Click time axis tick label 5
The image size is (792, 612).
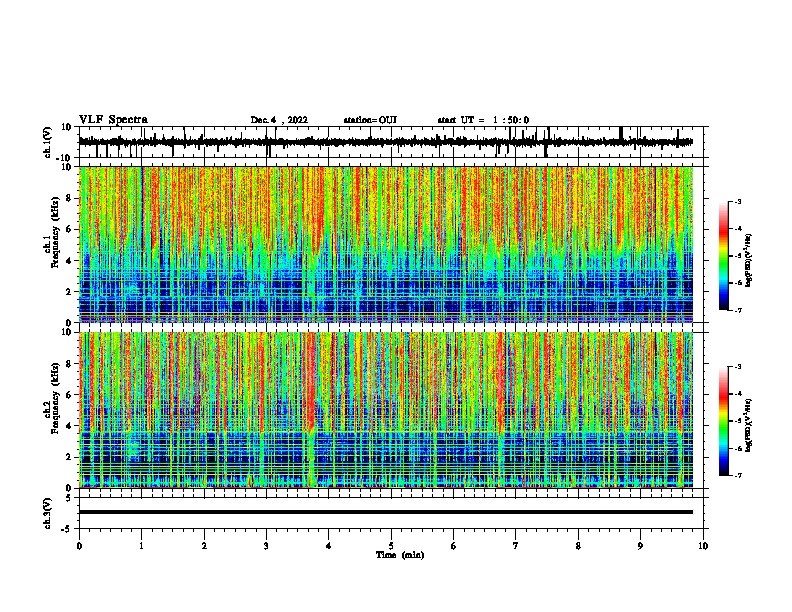(391, 546)
